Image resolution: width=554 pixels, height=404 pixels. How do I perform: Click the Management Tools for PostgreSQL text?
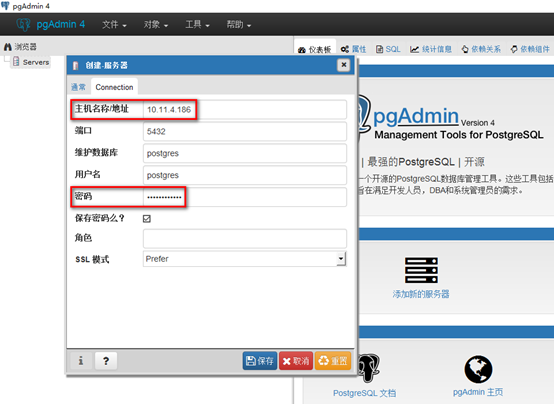(x=459, y=135)
